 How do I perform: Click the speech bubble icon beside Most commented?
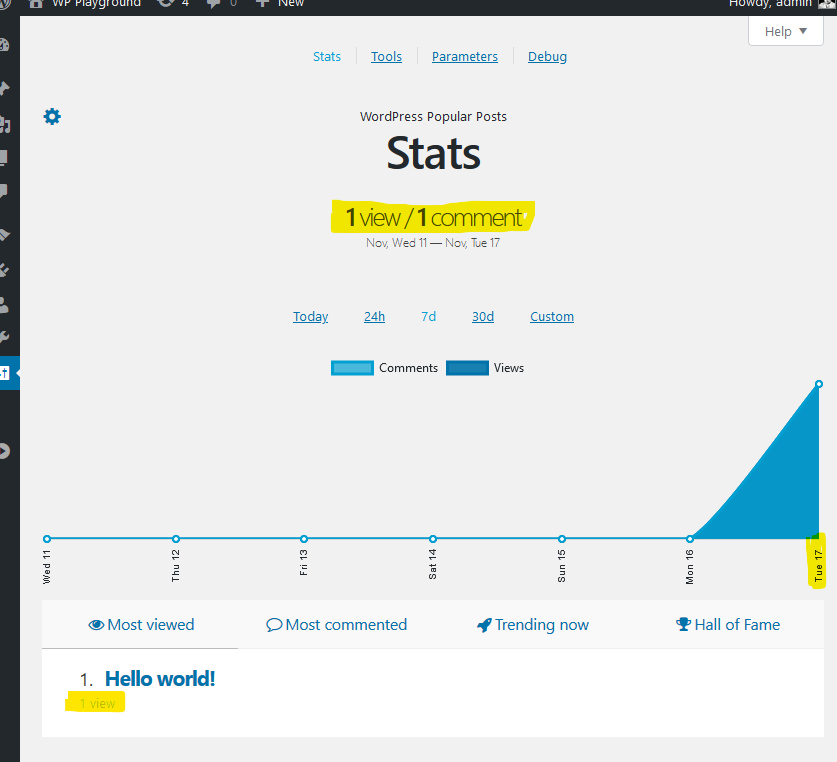(274, 625)
